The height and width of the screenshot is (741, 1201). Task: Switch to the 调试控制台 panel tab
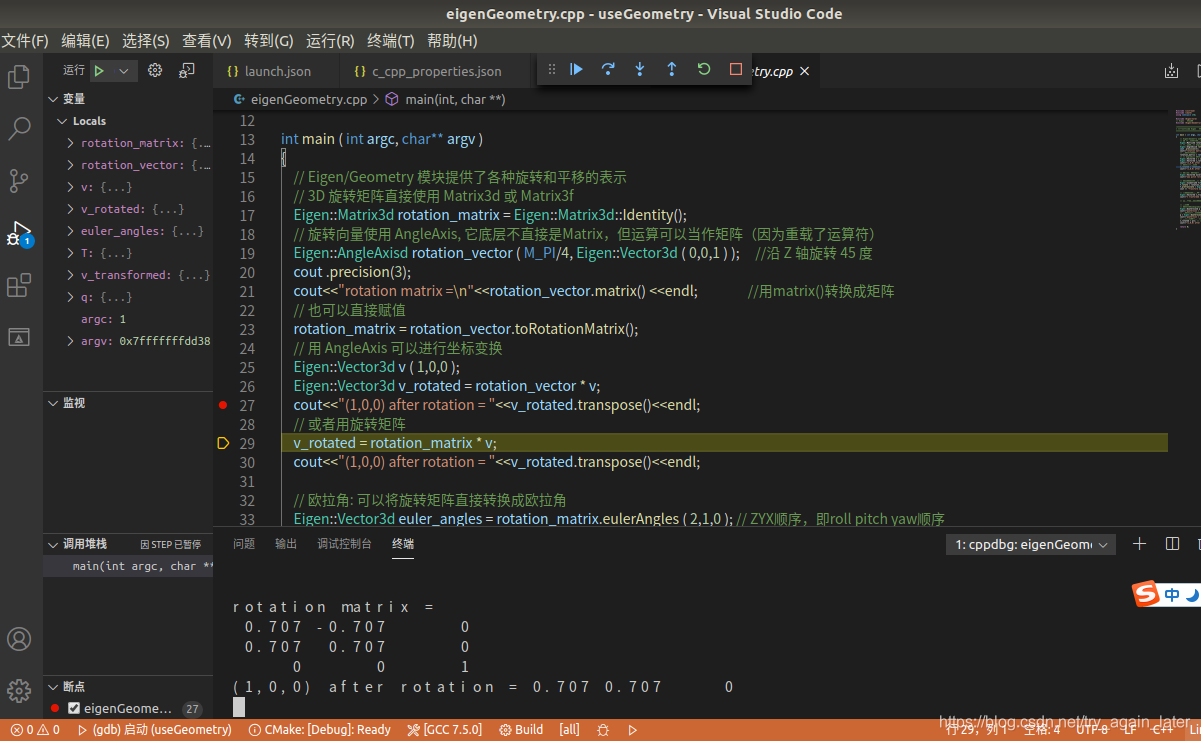[x=344, y=544]
